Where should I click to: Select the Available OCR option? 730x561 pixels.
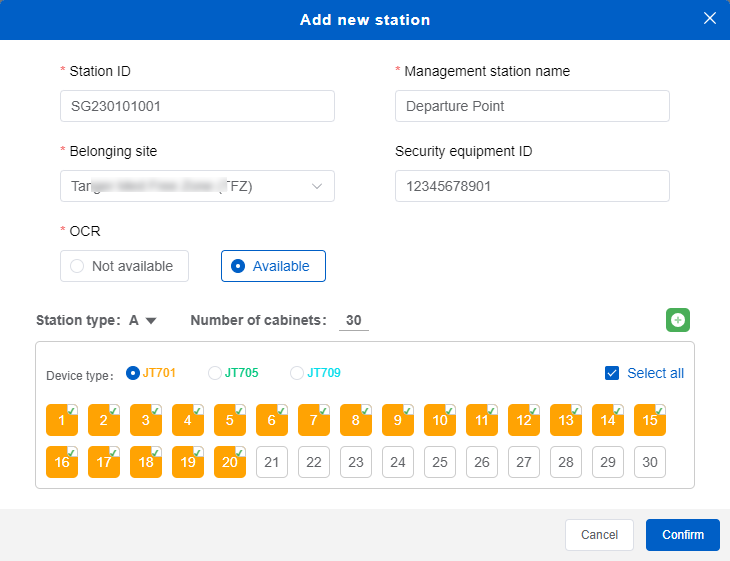pos(273,266)
